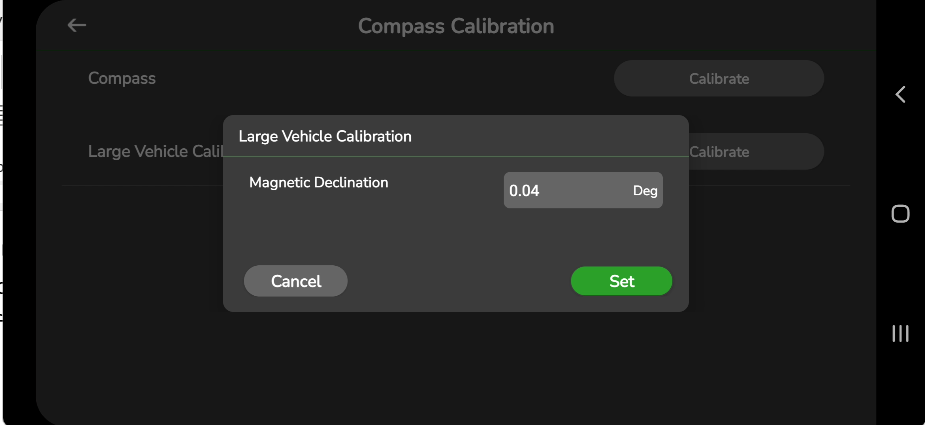Click the Magnetic Declination label
Screen dimensions: 925x425
(318, 183)
